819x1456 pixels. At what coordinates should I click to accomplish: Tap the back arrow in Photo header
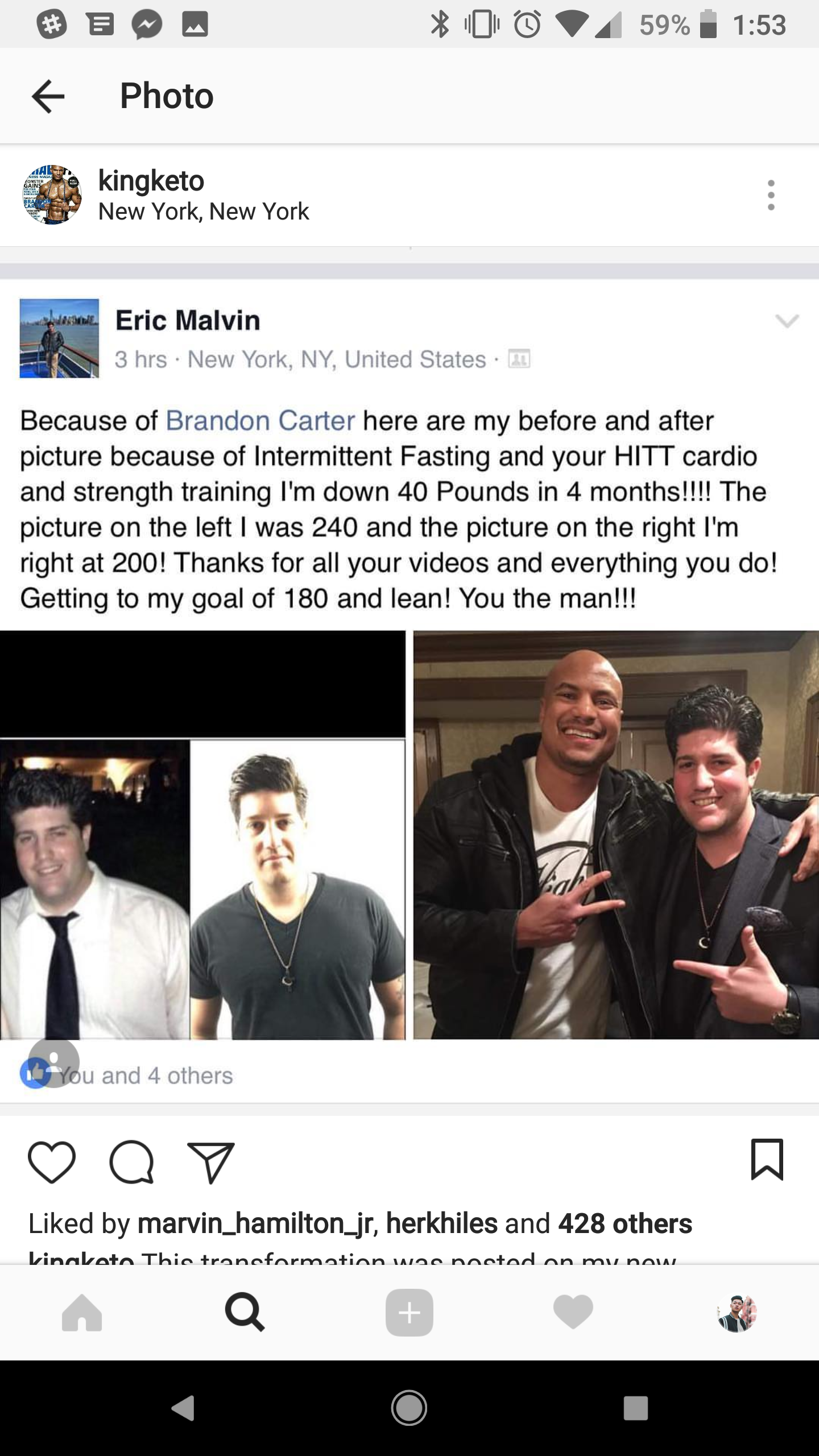48,97
